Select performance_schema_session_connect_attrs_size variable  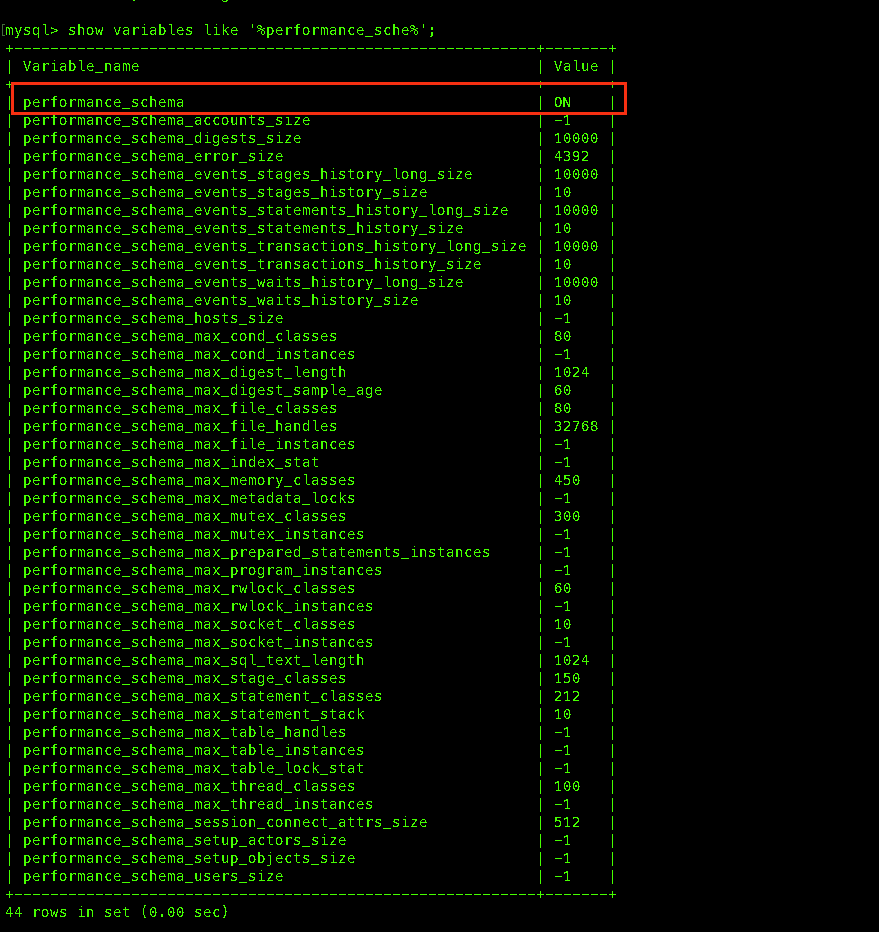pos(225,822)
